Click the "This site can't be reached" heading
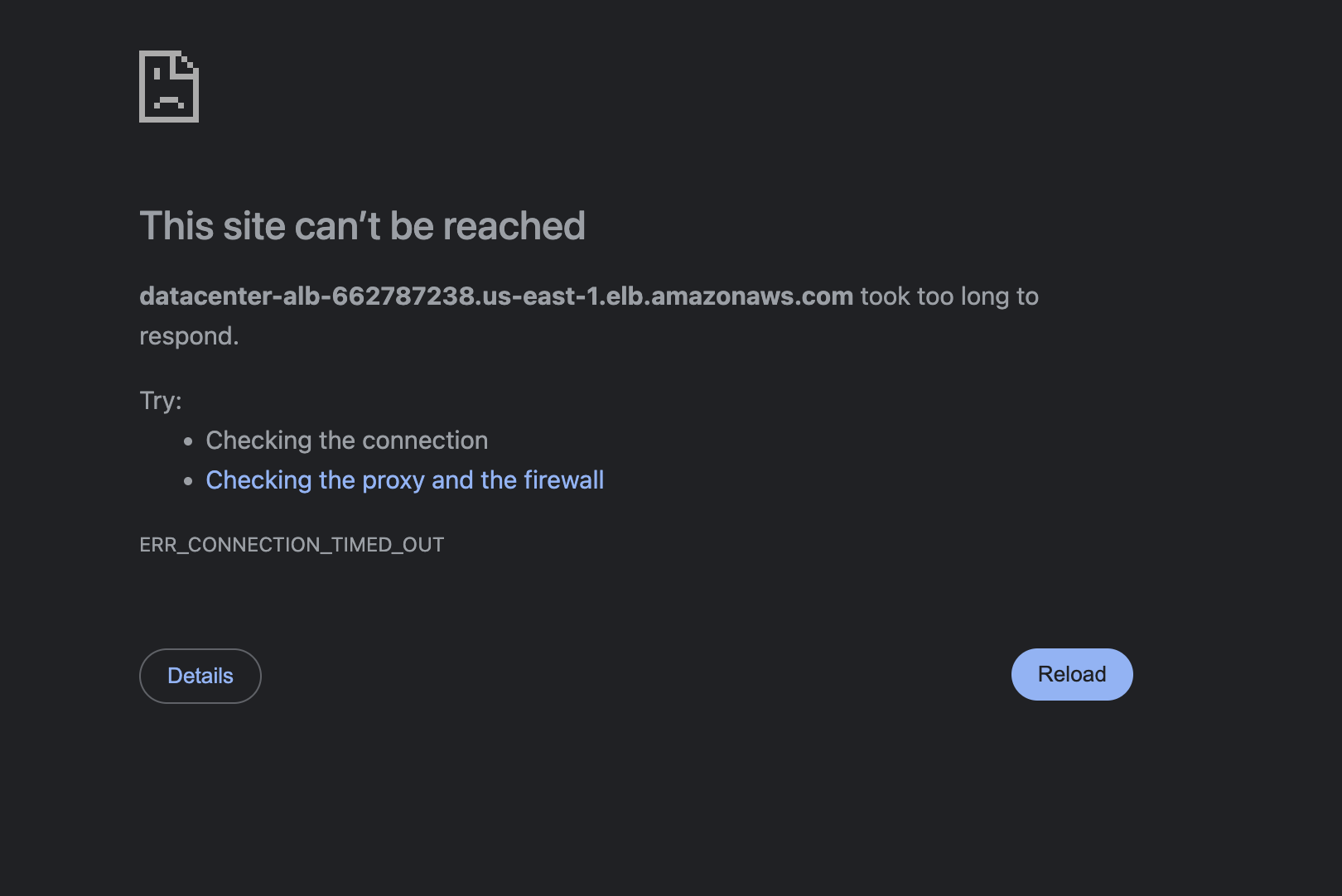The width and height of the screenshot is (1342, 896). pyautogui.click(x=362, y=226)
